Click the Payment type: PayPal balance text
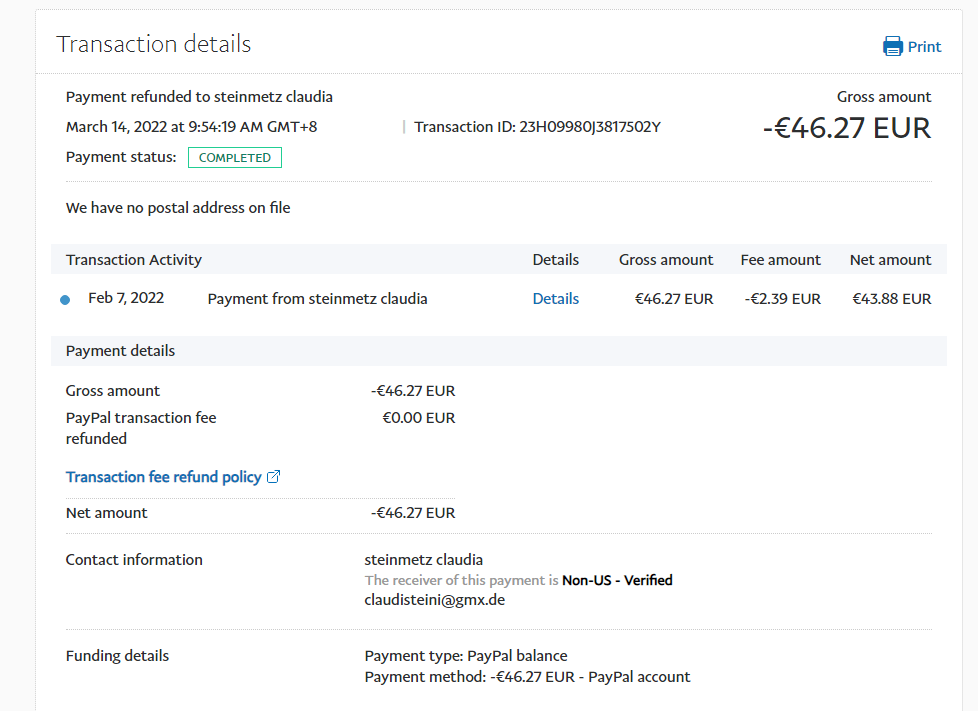 [x=466, y=656]
